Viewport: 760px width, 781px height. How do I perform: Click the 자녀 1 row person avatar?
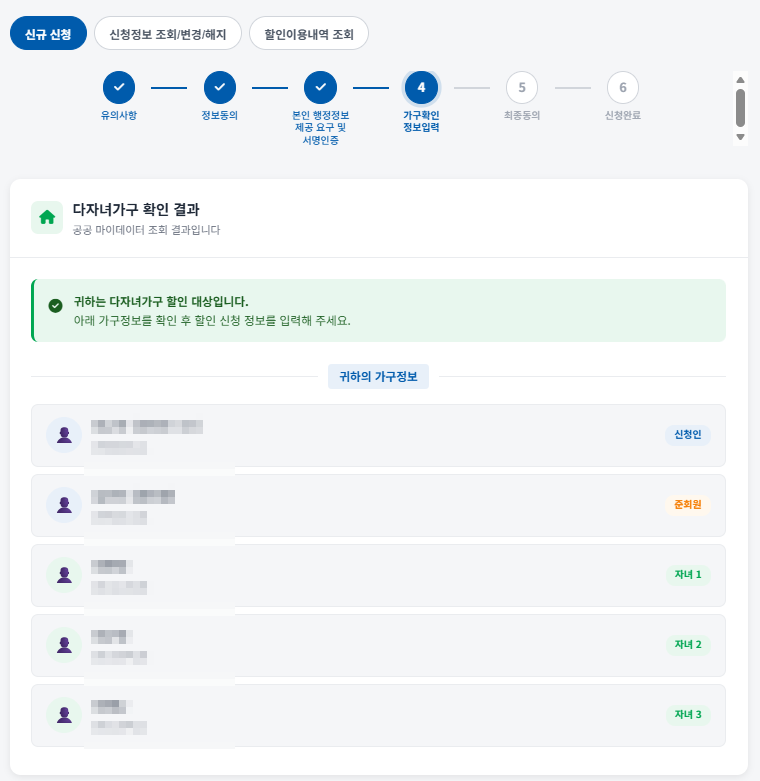pos(64,575)
